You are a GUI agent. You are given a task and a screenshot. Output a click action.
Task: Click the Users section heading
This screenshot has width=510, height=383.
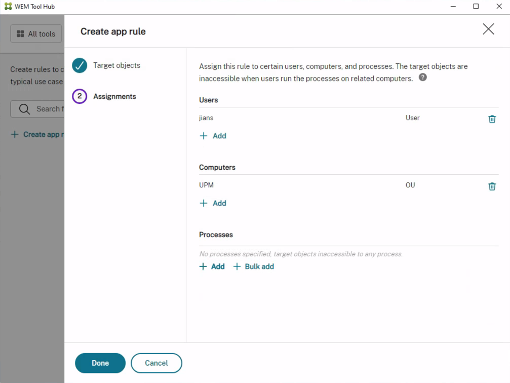[x=209, y=100]
